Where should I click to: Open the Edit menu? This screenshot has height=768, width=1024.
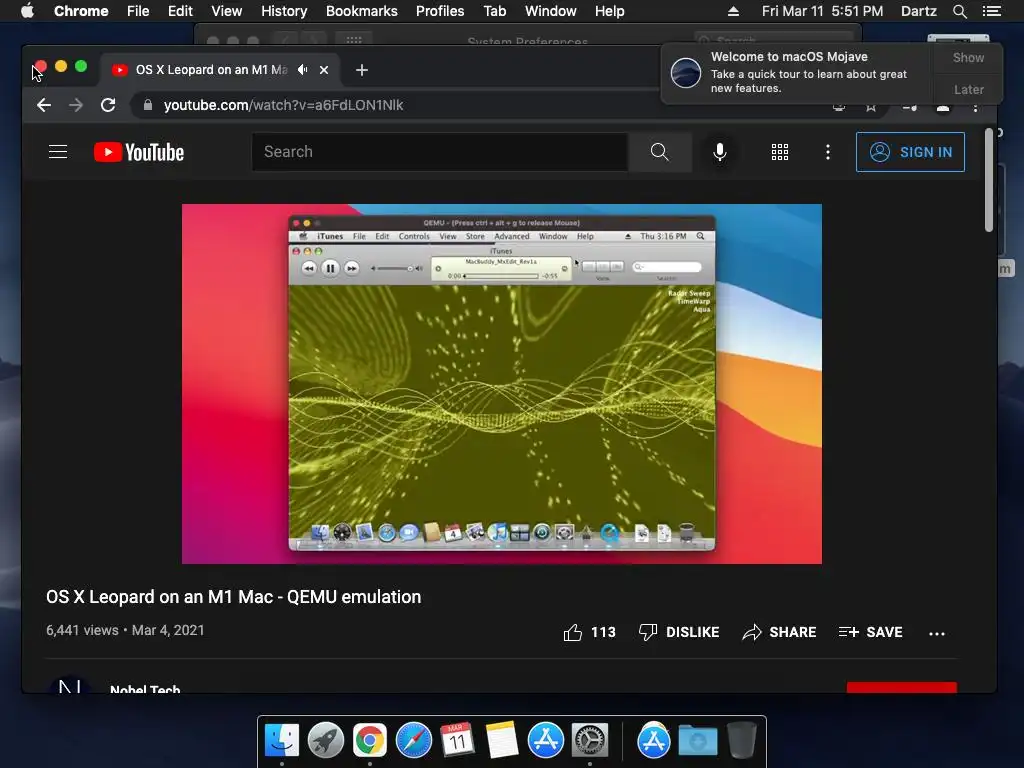(180, 11)
